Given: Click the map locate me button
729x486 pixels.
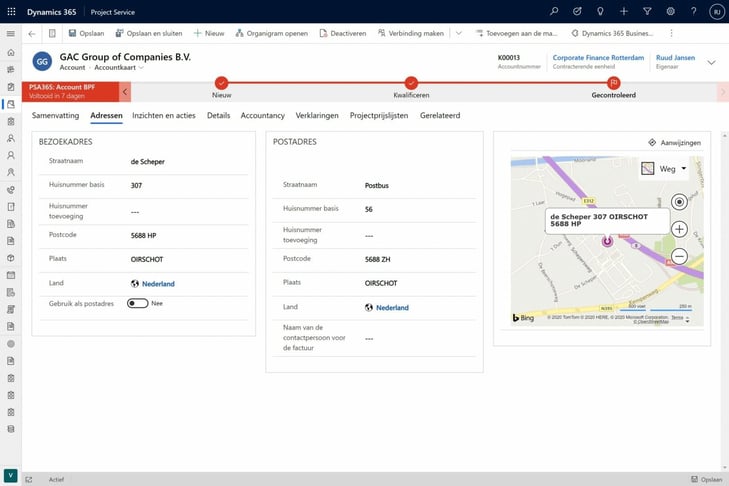Looking at the screenshot, I should [679, 202].
